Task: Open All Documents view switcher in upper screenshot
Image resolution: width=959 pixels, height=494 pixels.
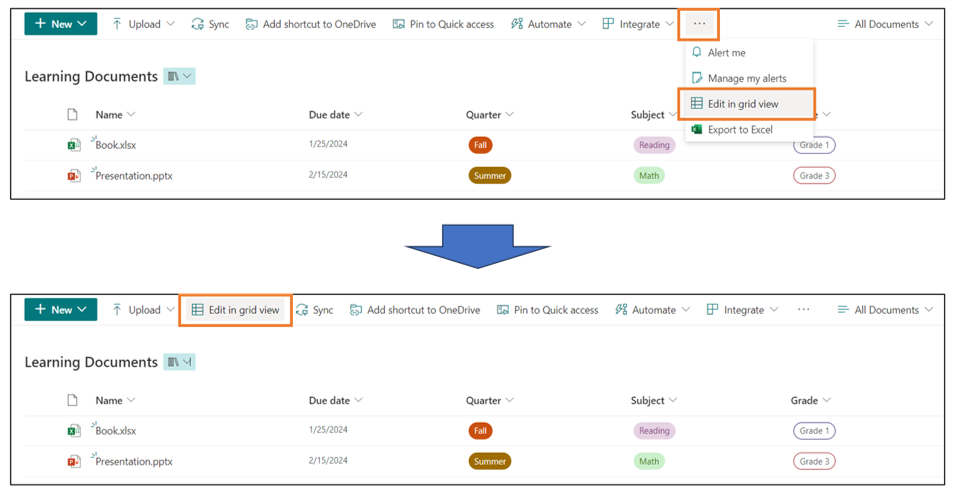Action: [885, 24]
